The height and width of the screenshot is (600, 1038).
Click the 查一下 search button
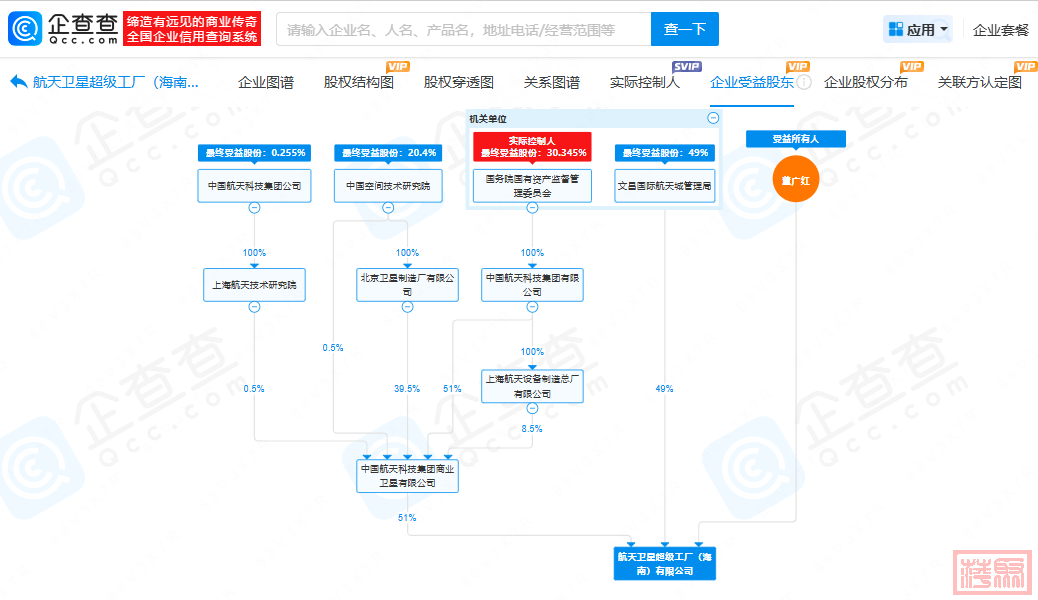(x=684, y=29)
